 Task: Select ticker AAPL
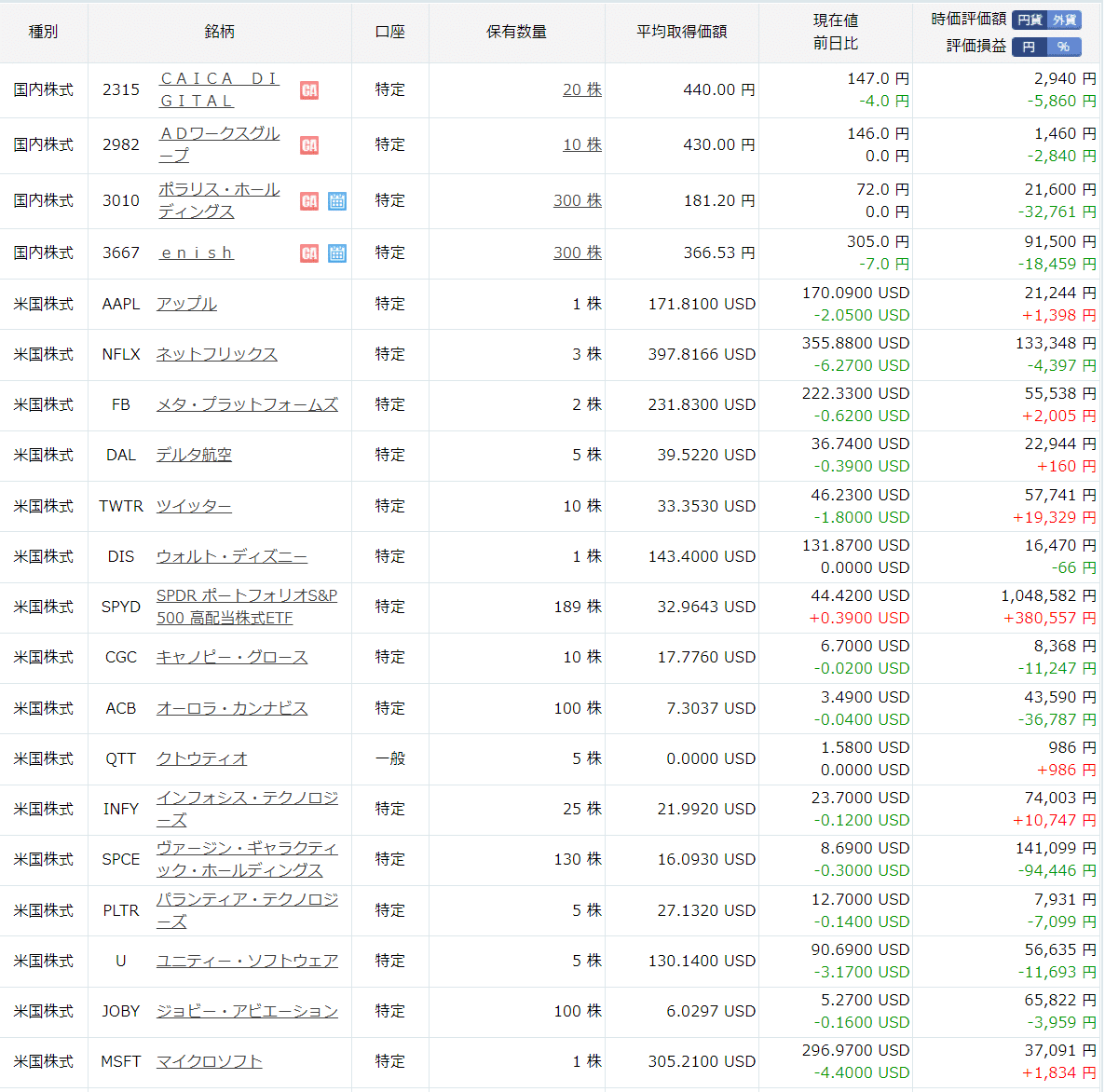coord(120,304)
